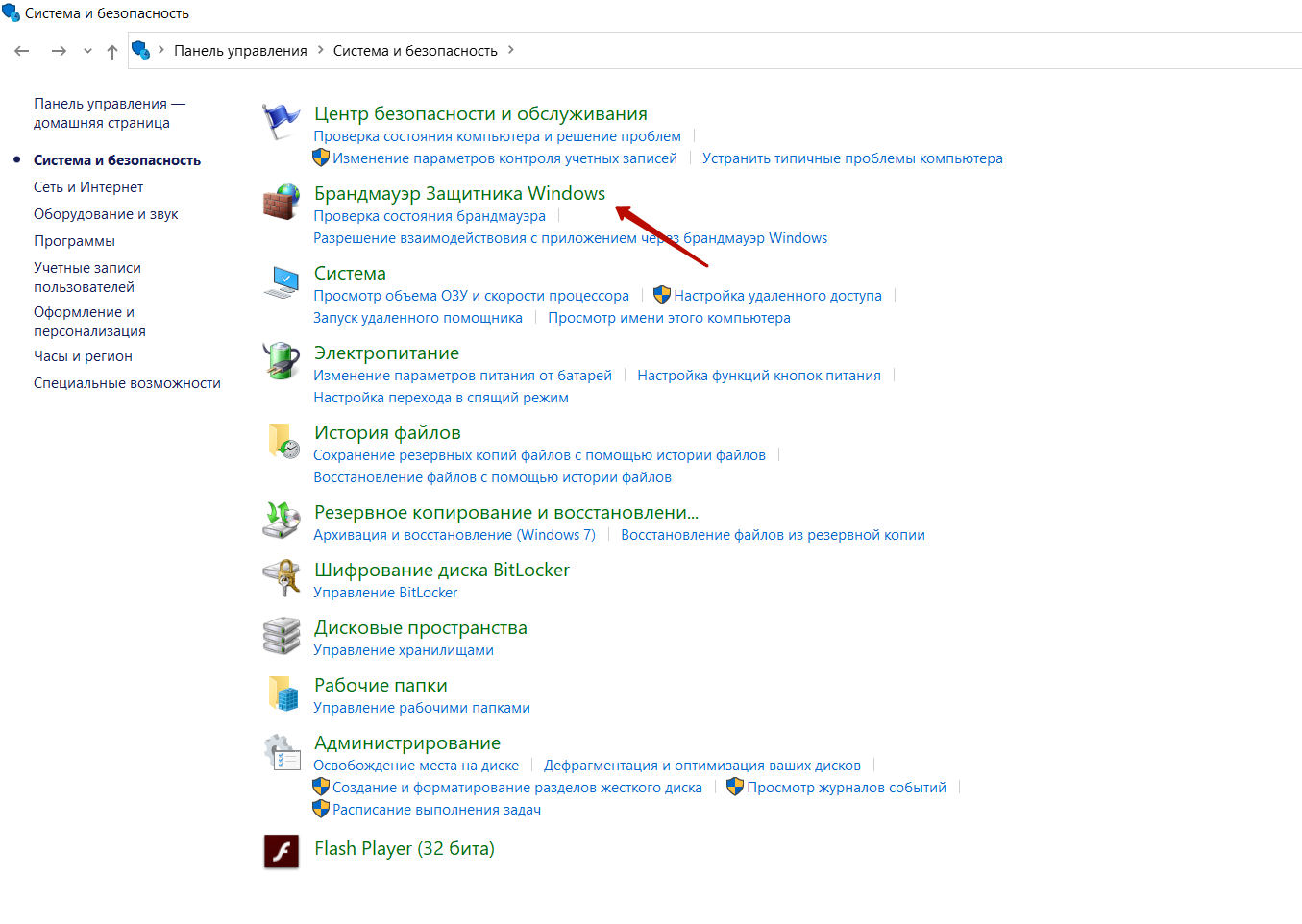Click 'Разрешение взаимодействия с приложением через брандмауэр Windows'
The width and height of the screenshot is (1302, 924).
[570, 238]
